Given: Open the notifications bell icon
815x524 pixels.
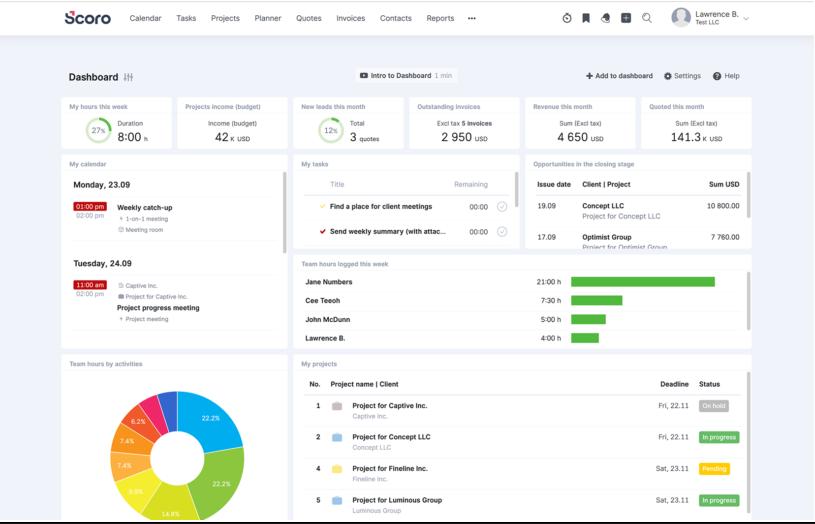Looking at the screenshot, I should pos(606,18).
